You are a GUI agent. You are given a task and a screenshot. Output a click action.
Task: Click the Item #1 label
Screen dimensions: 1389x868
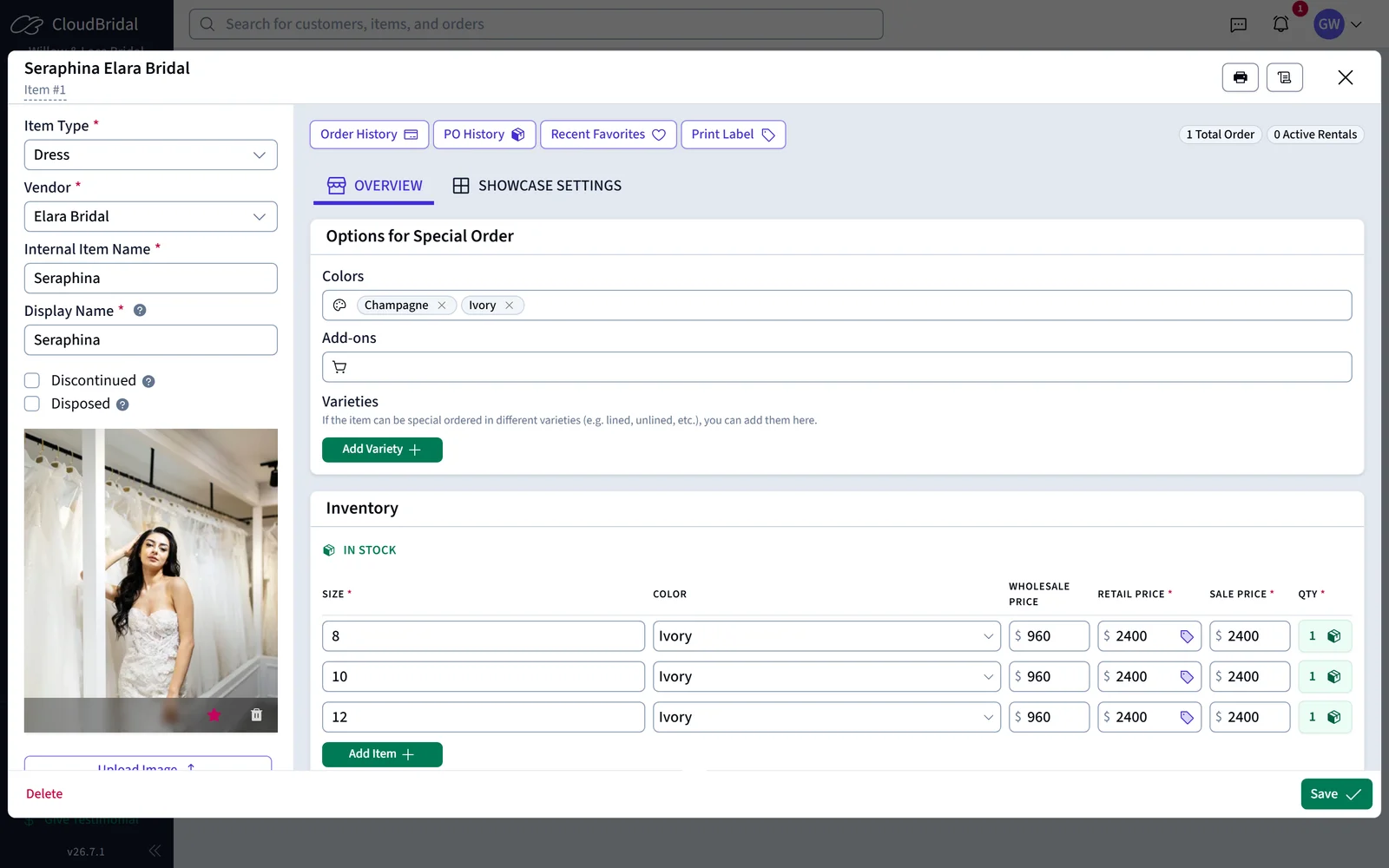[45, 90]
